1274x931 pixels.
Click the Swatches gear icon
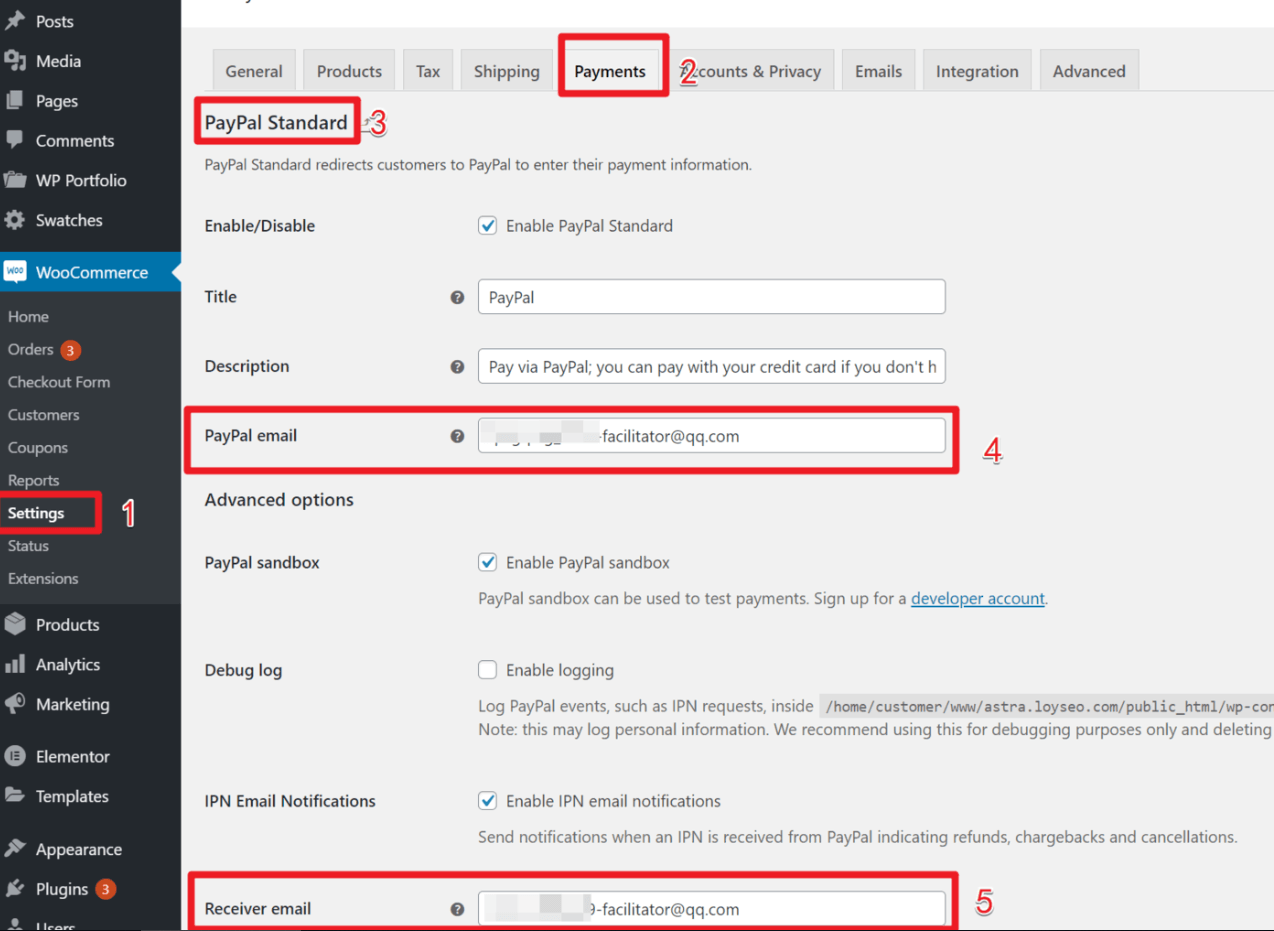(x=15, y=220)
